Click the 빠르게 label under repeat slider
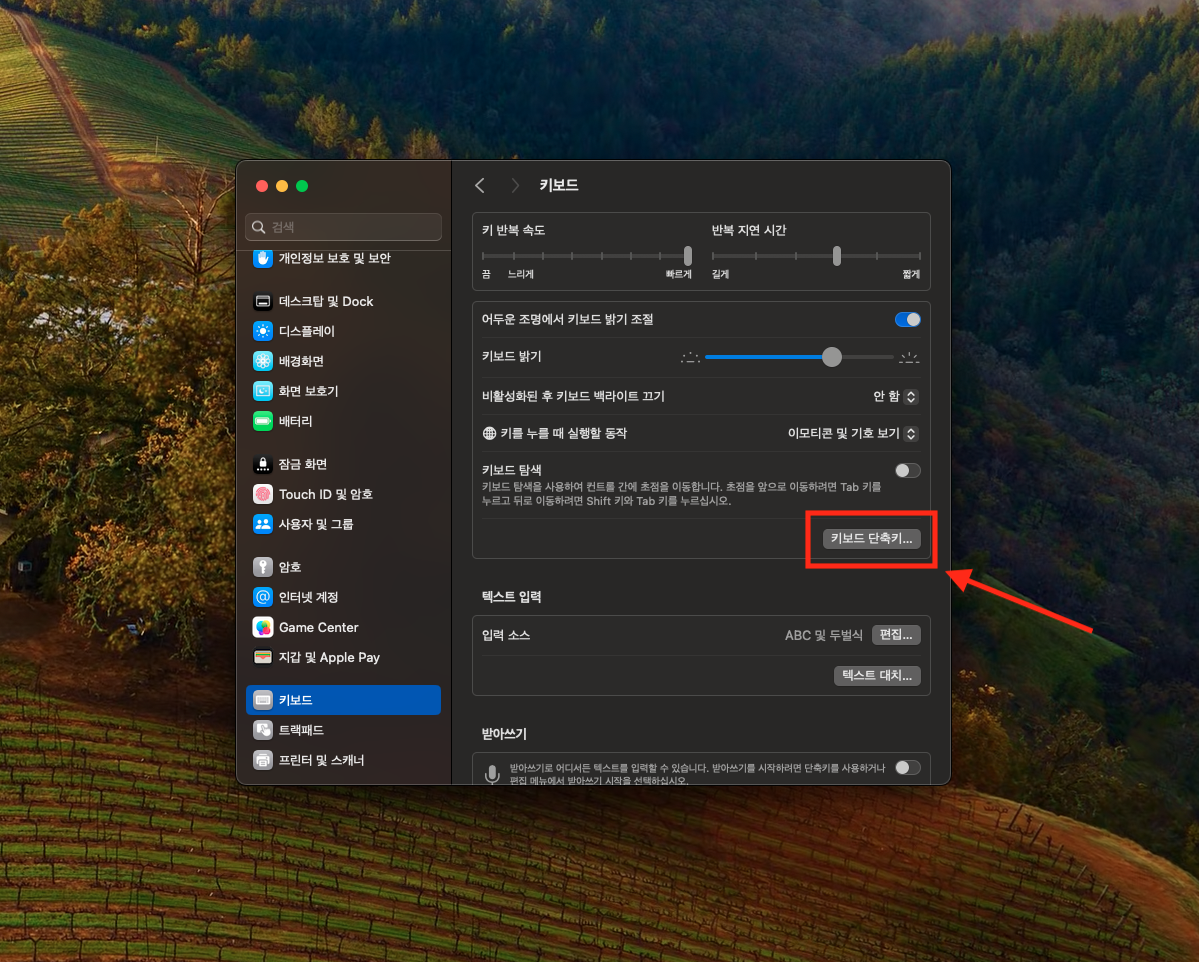Image resolution: width=1199 pixels, height=962 pixels. [x=678, y=275]
